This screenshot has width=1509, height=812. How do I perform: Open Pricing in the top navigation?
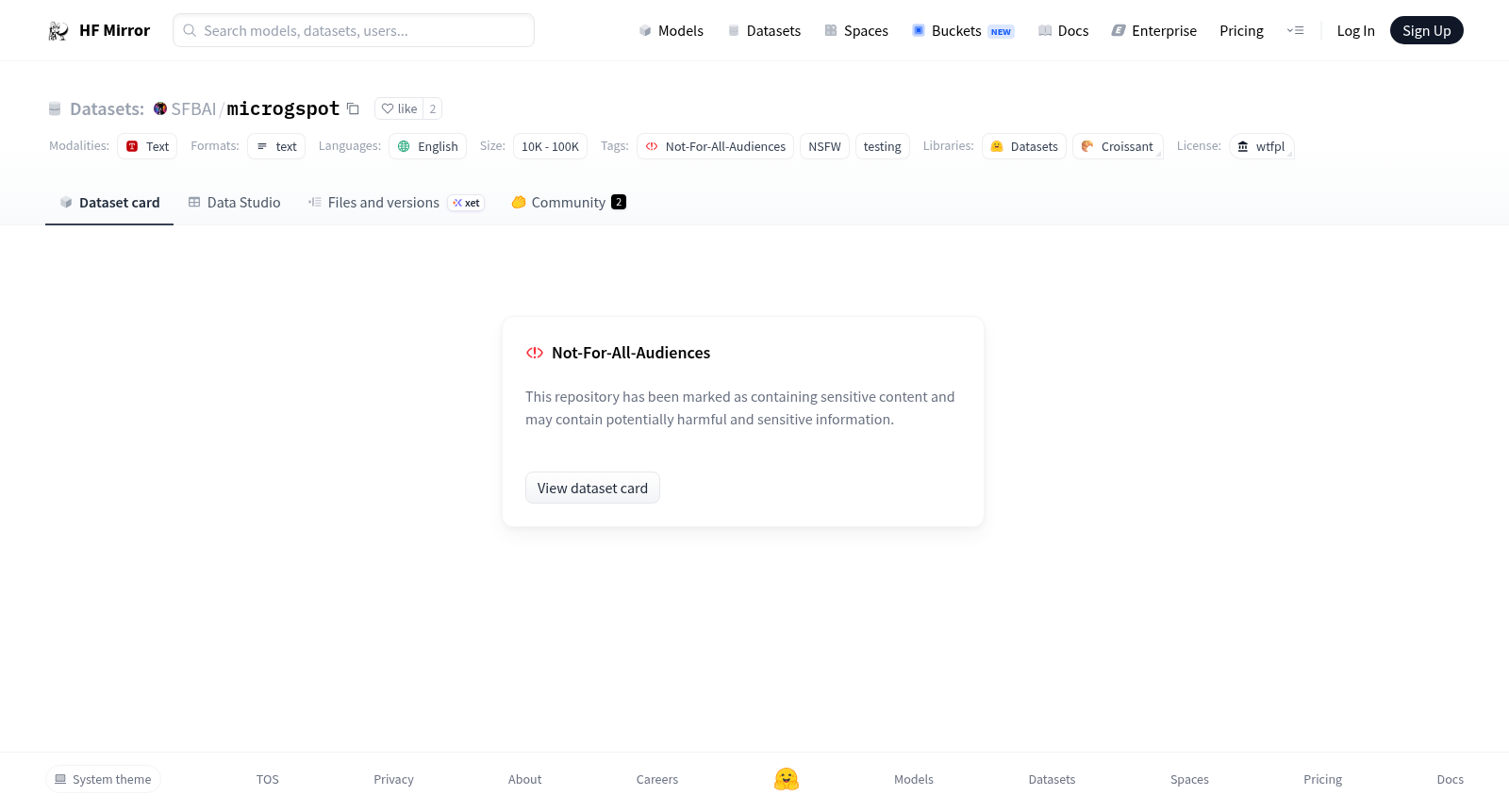click(x=1241, y=30)
